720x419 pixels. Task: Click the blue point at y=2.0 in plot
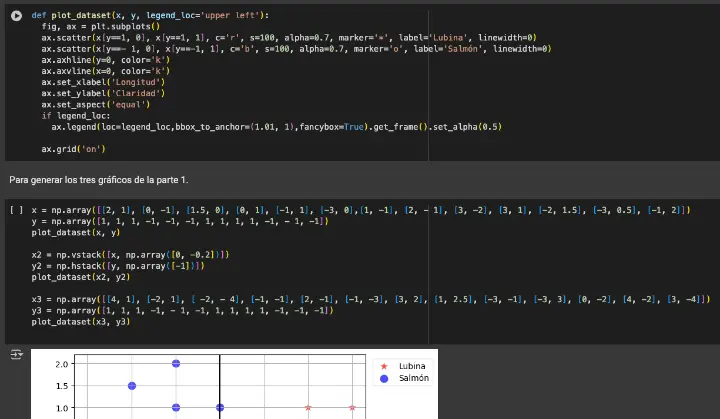(x=176, y=364)
